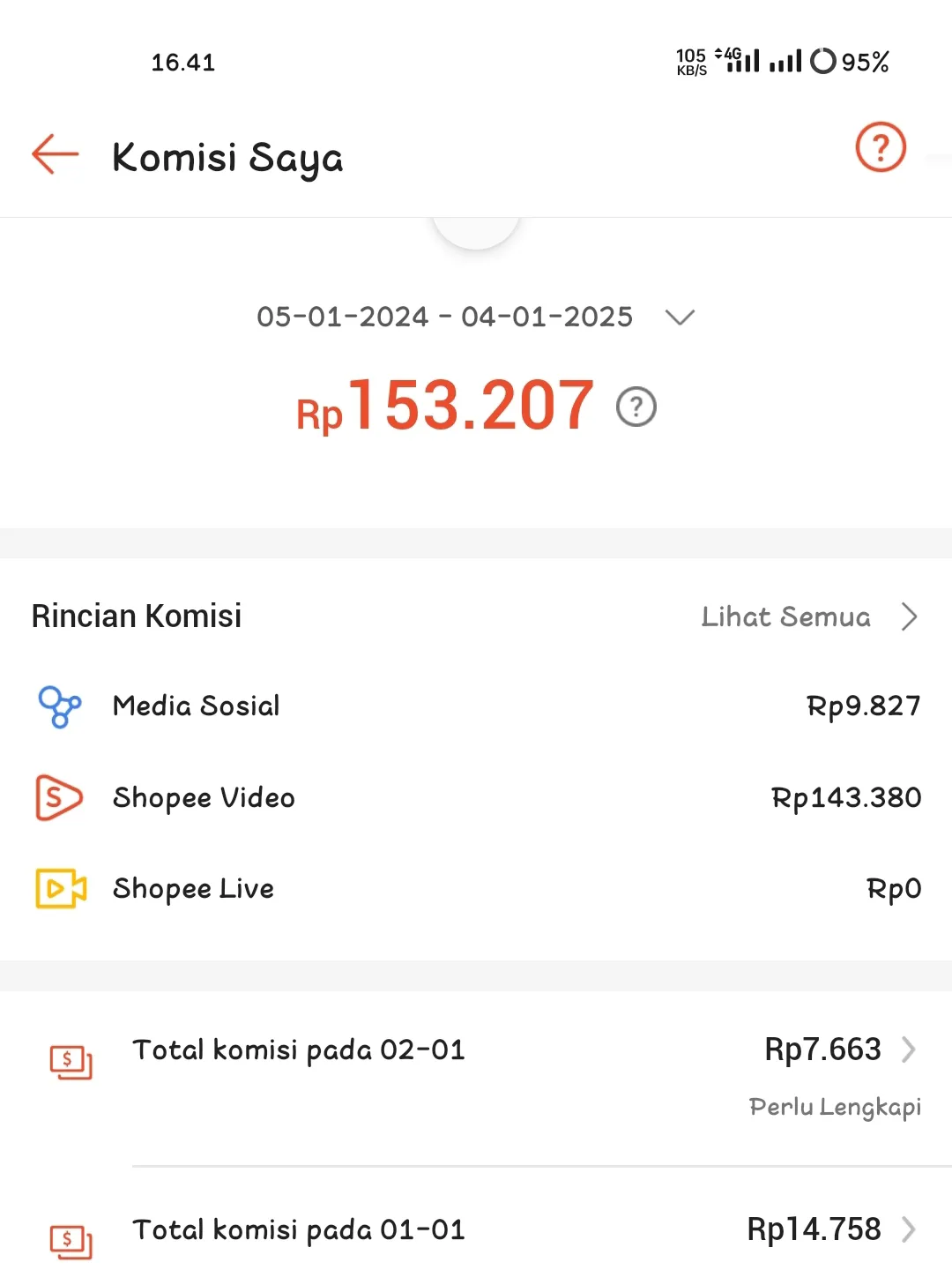Select the Shopee Live commission row
952x1270 pixels.
pyautogui.click(x=476, y=888)
